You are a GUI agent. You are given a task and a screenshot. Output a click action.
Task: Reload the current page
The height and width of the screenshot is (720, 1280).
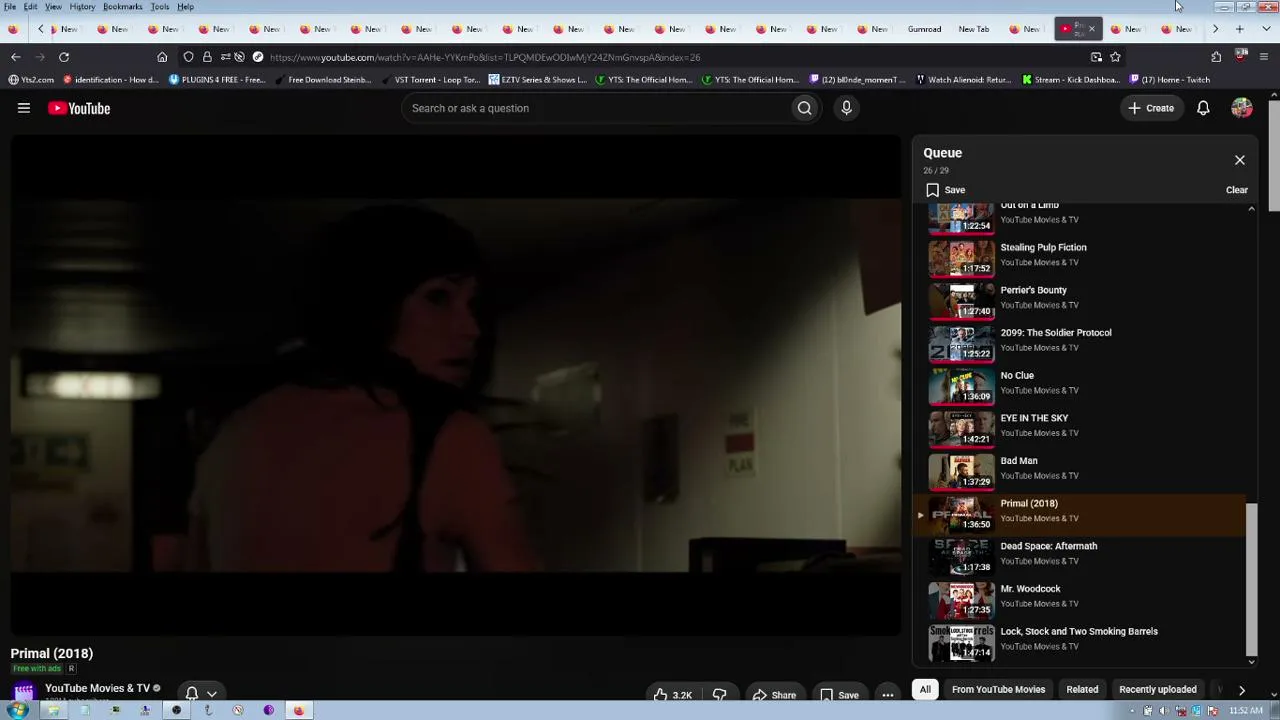(x=64, y=57)
